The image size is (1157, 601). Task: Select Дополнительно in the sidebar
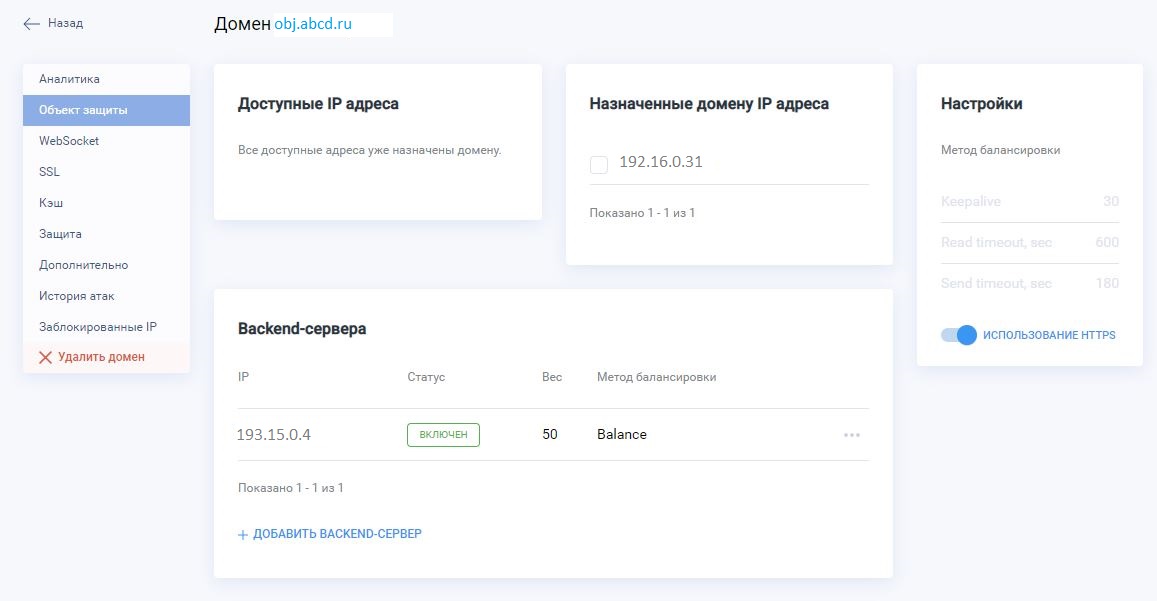[83, 265]
